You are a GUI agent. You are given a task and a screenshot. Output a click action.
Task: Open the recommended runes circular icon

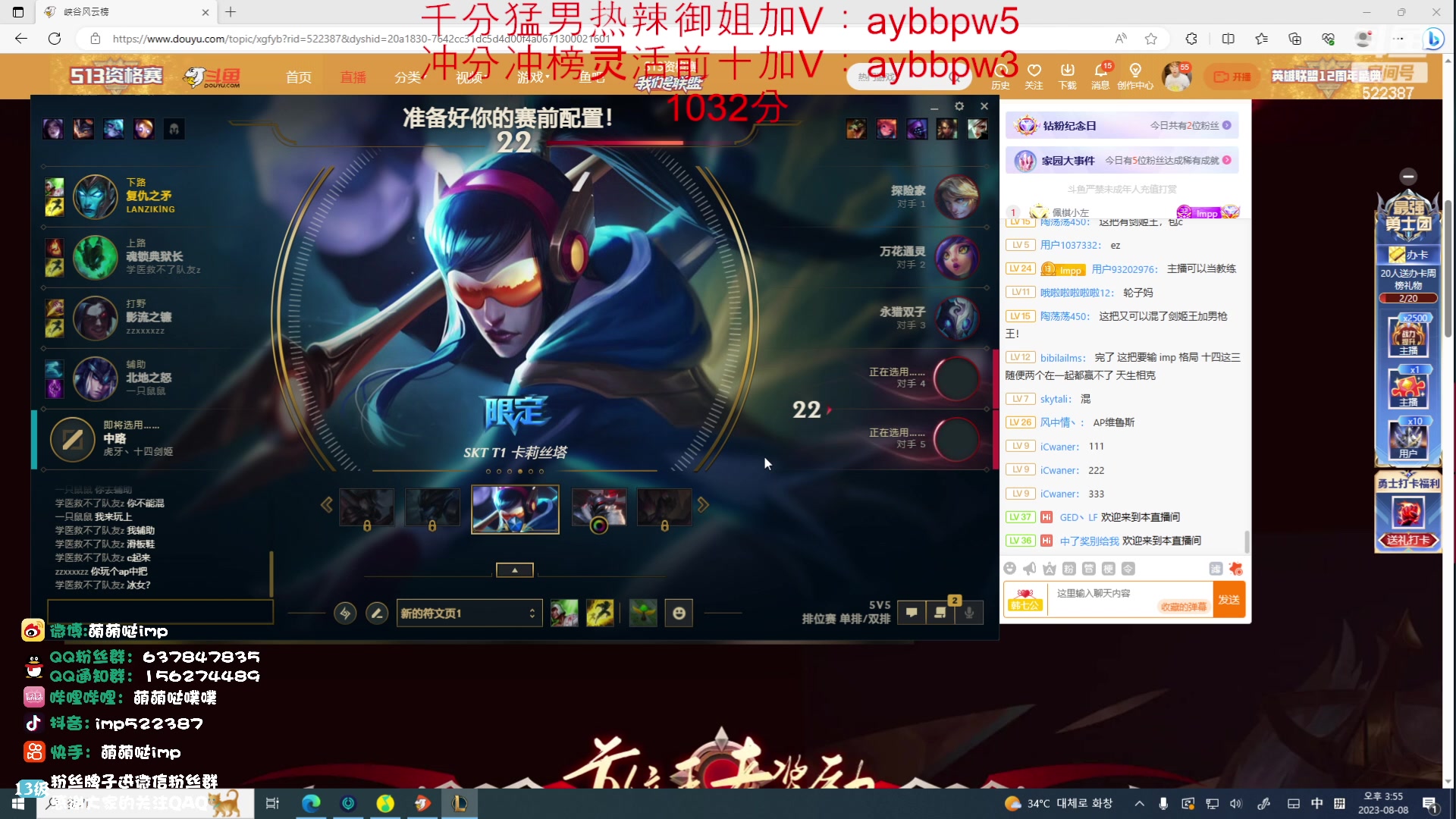click(345, 613)
